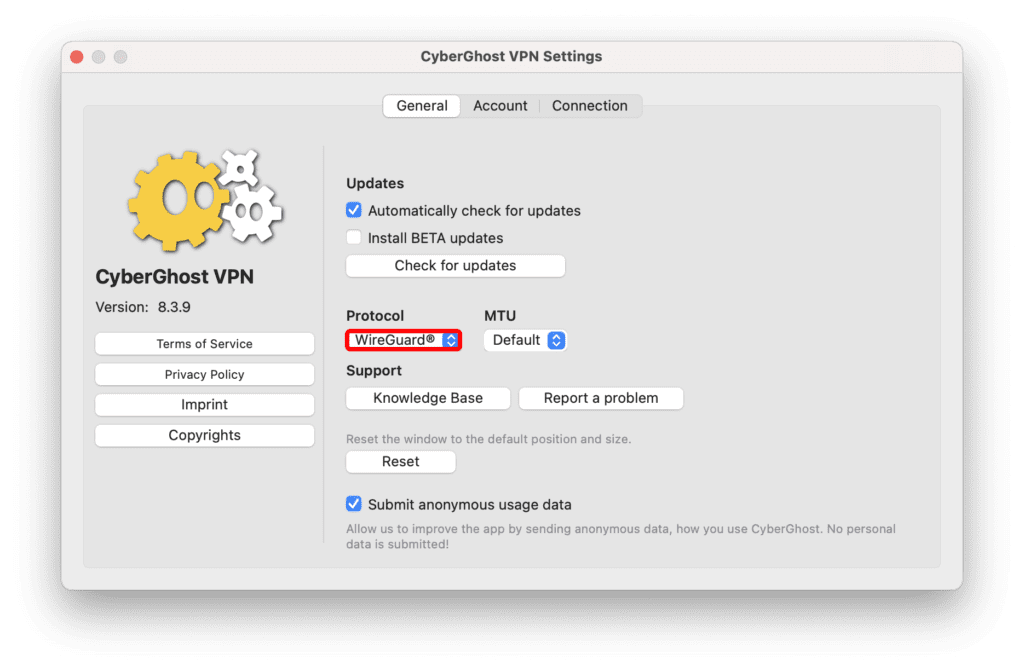Disable Automatically check for updates
The height and width of the screenshot is (671, 1024).
pyautogui.click(x=353, y=210)
